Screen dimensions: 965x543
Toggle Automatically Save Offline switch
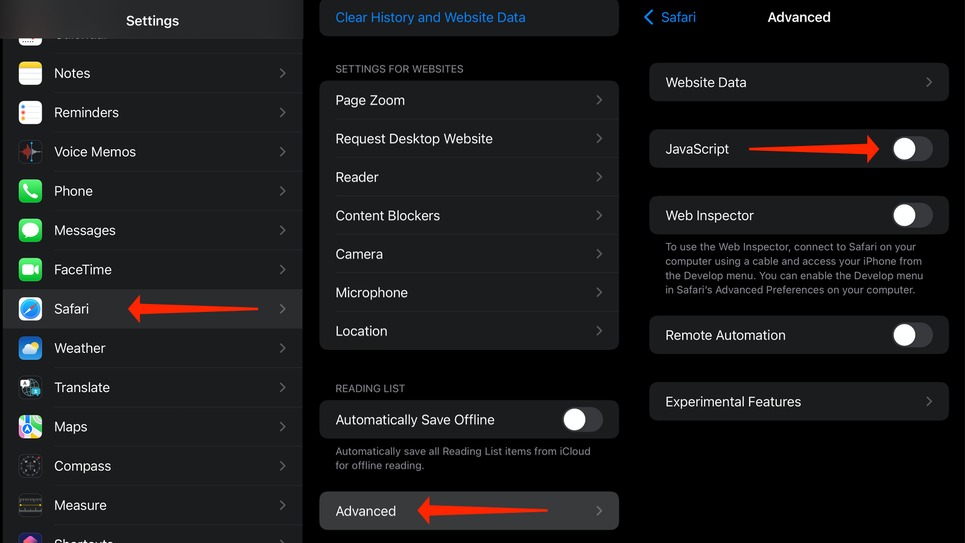click(581, 420)
